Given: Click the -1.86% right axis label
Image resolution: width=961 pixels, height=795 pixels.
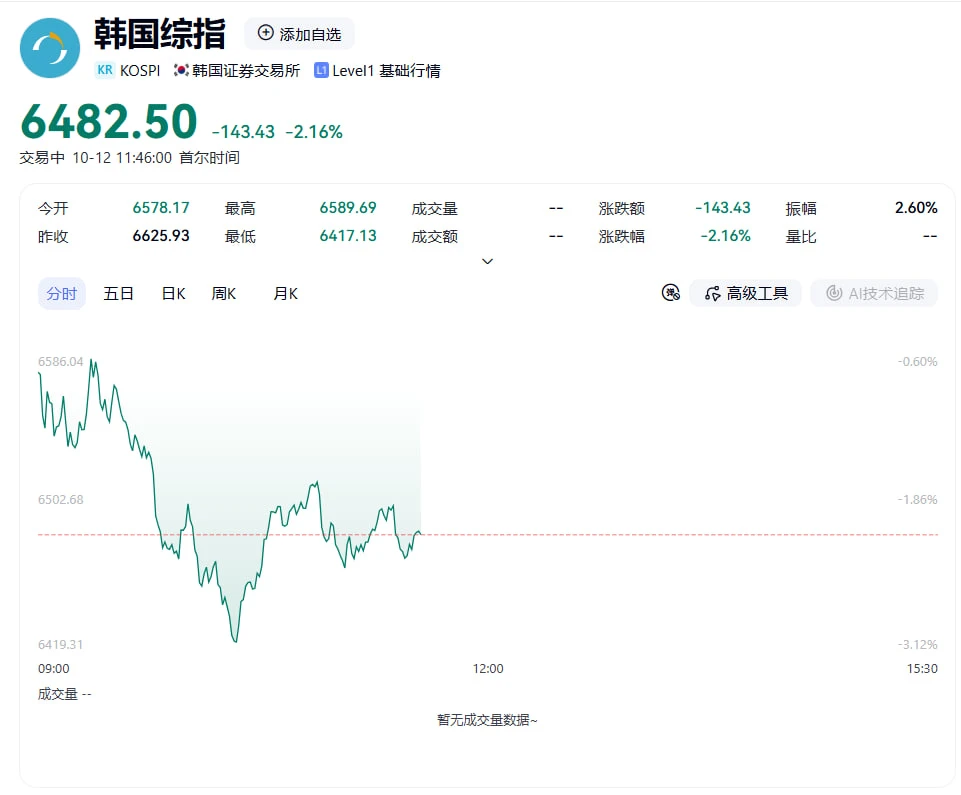Looking at the screenshot, I should (917, 500).
